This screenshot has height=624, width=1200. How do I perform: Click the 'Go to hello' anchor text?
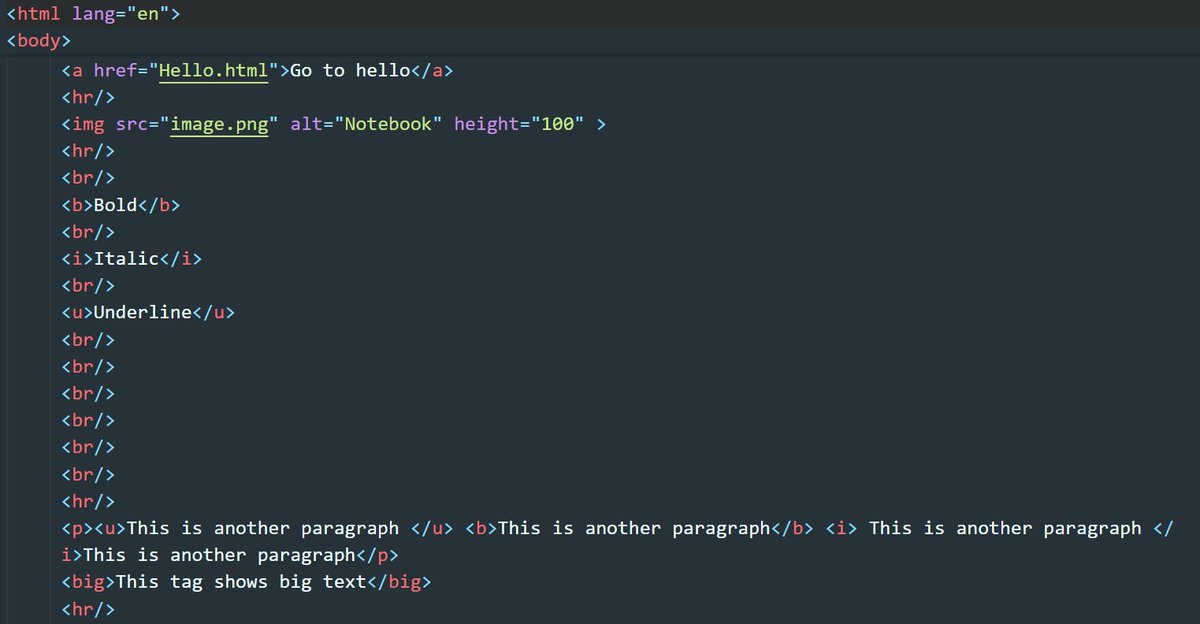(350, 71)
